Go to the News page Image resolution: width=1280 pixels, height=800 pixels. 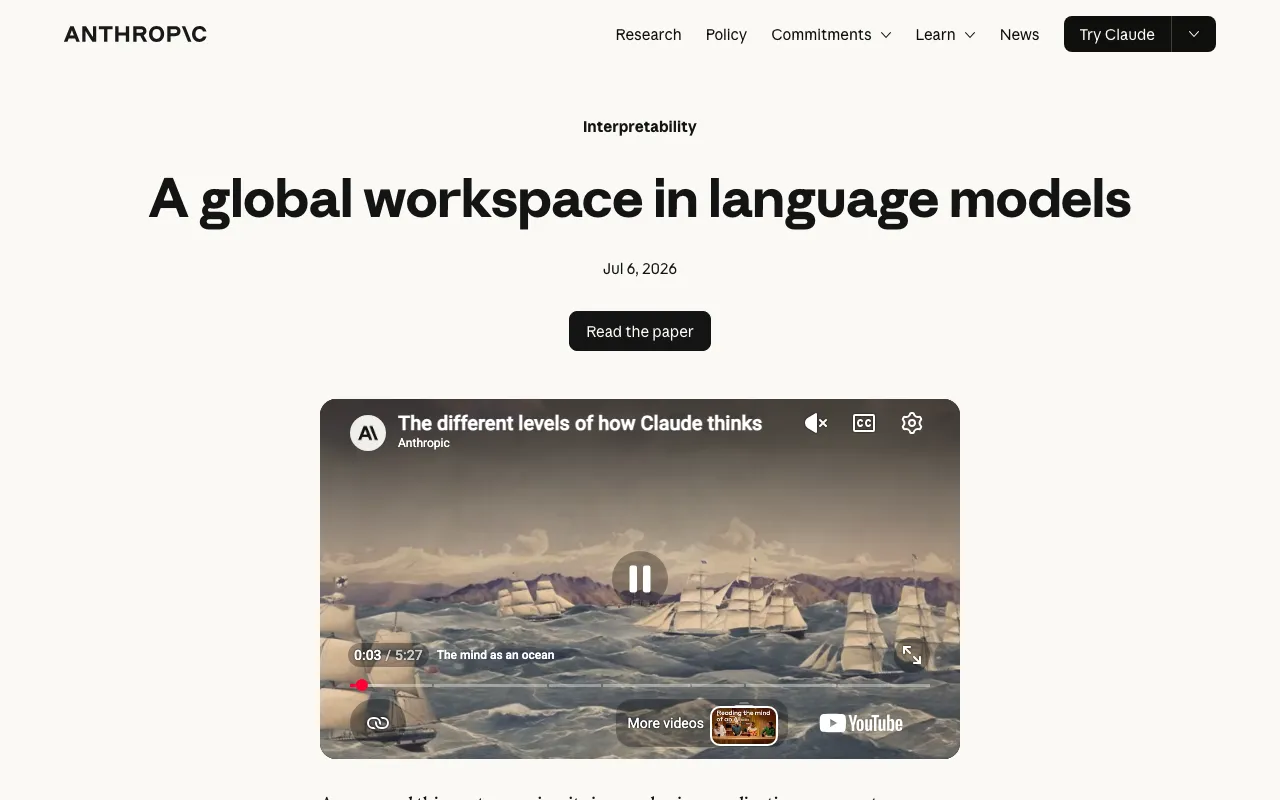click(x=1019, y=34)
